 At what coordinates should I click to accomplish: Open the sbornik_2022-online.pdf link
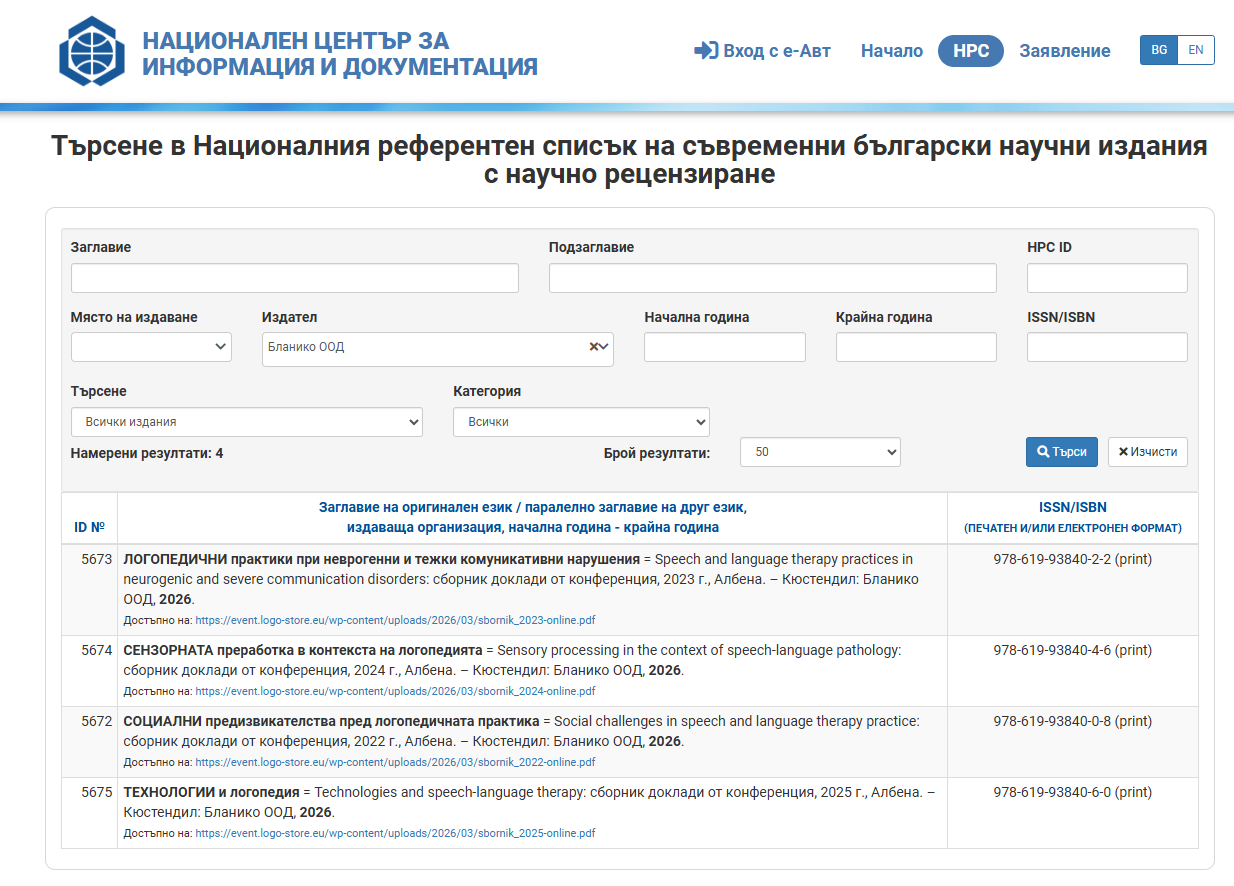tap(395, 762)
